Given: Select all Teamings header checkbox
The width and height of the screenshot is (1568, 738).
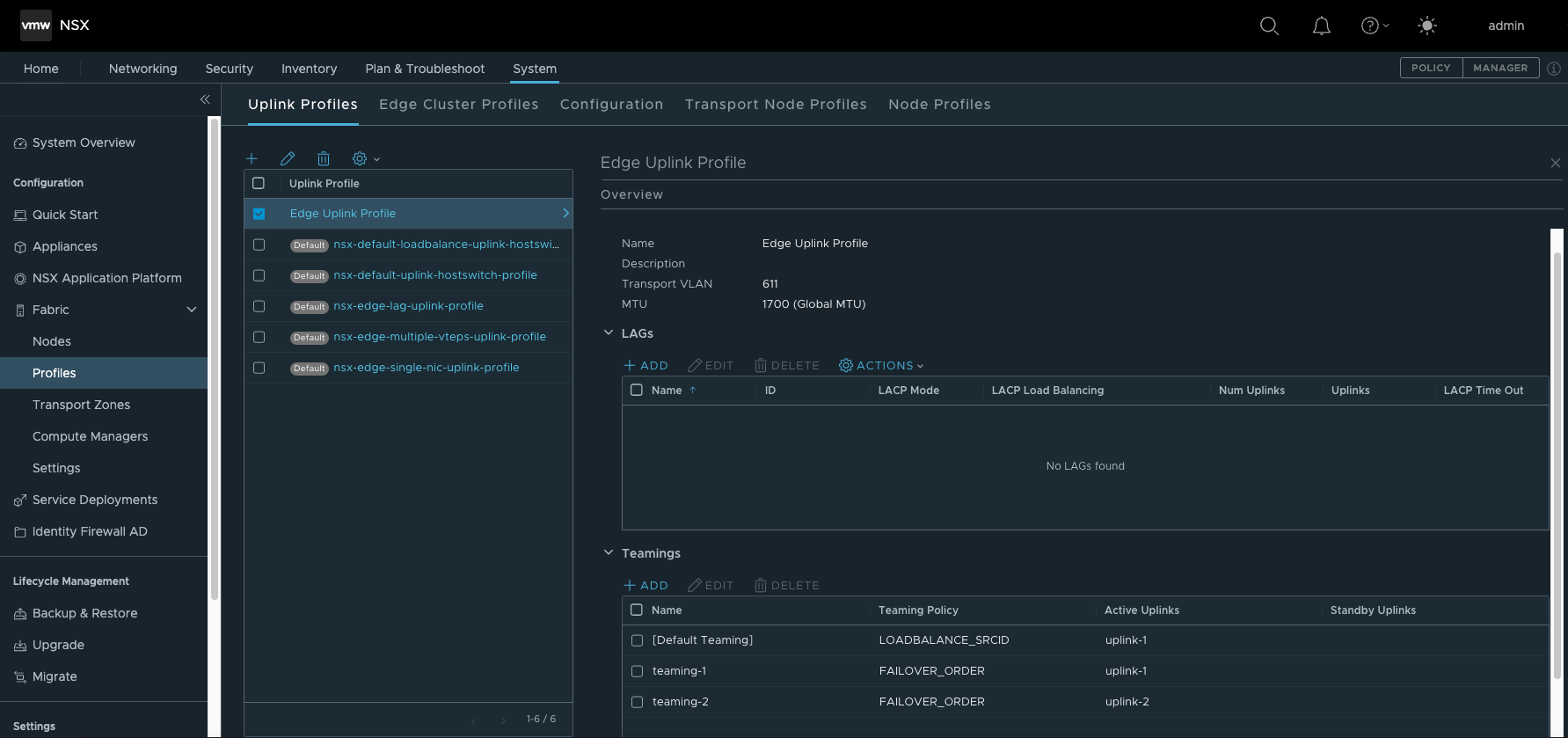Looking at the screenshot, I should 637,610.
